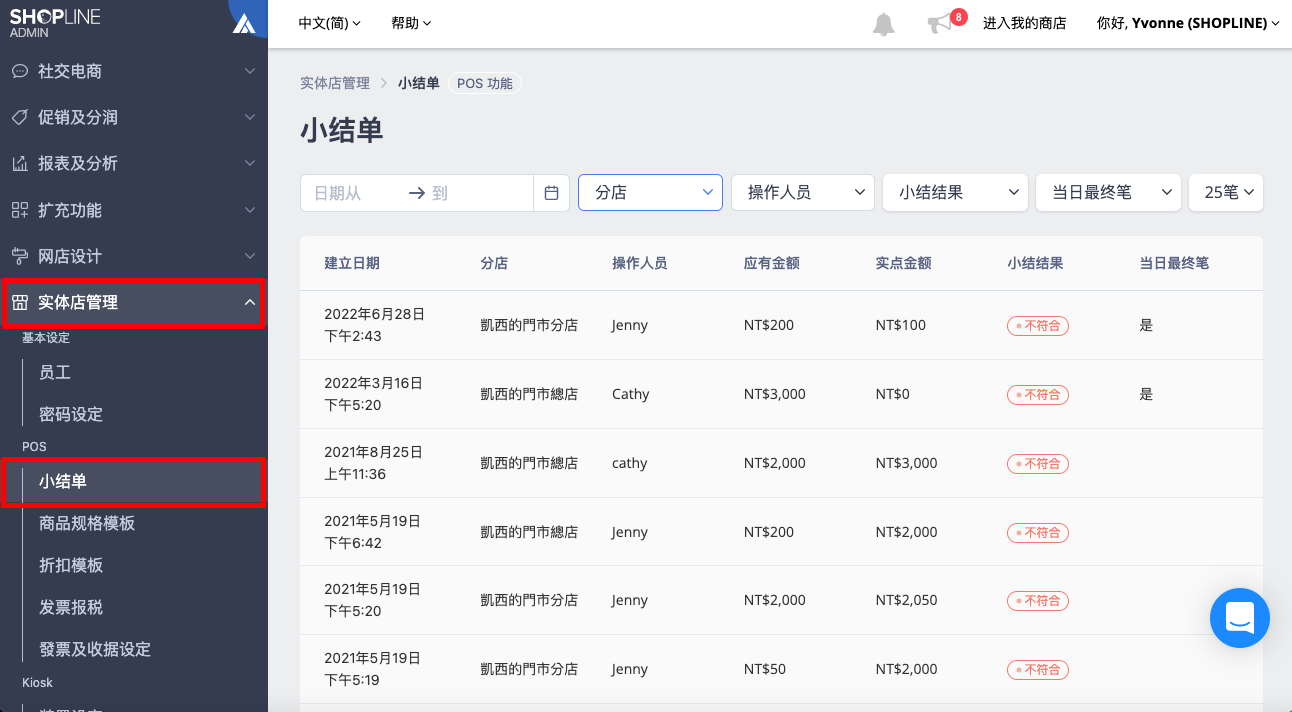Open 密码设定 in the sidebar
This screenshot has height=712, width=1292.
click(x=71, y=414)
